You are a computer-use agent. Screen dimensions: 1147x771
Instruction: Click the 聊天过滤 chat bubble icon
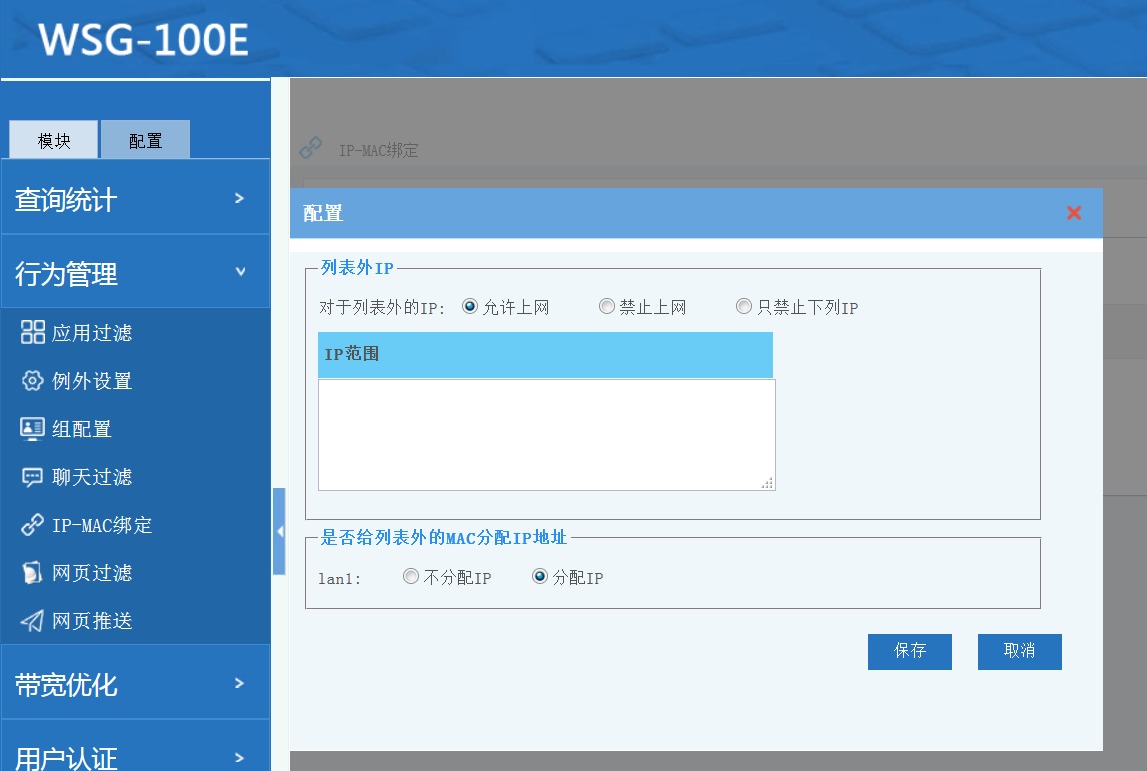click(33, 477)
